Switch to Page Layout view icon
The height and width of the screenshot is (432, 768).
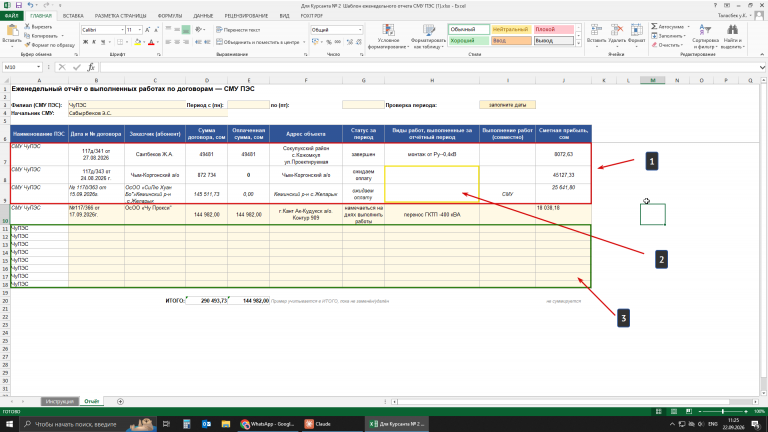(x=673, y=411)
